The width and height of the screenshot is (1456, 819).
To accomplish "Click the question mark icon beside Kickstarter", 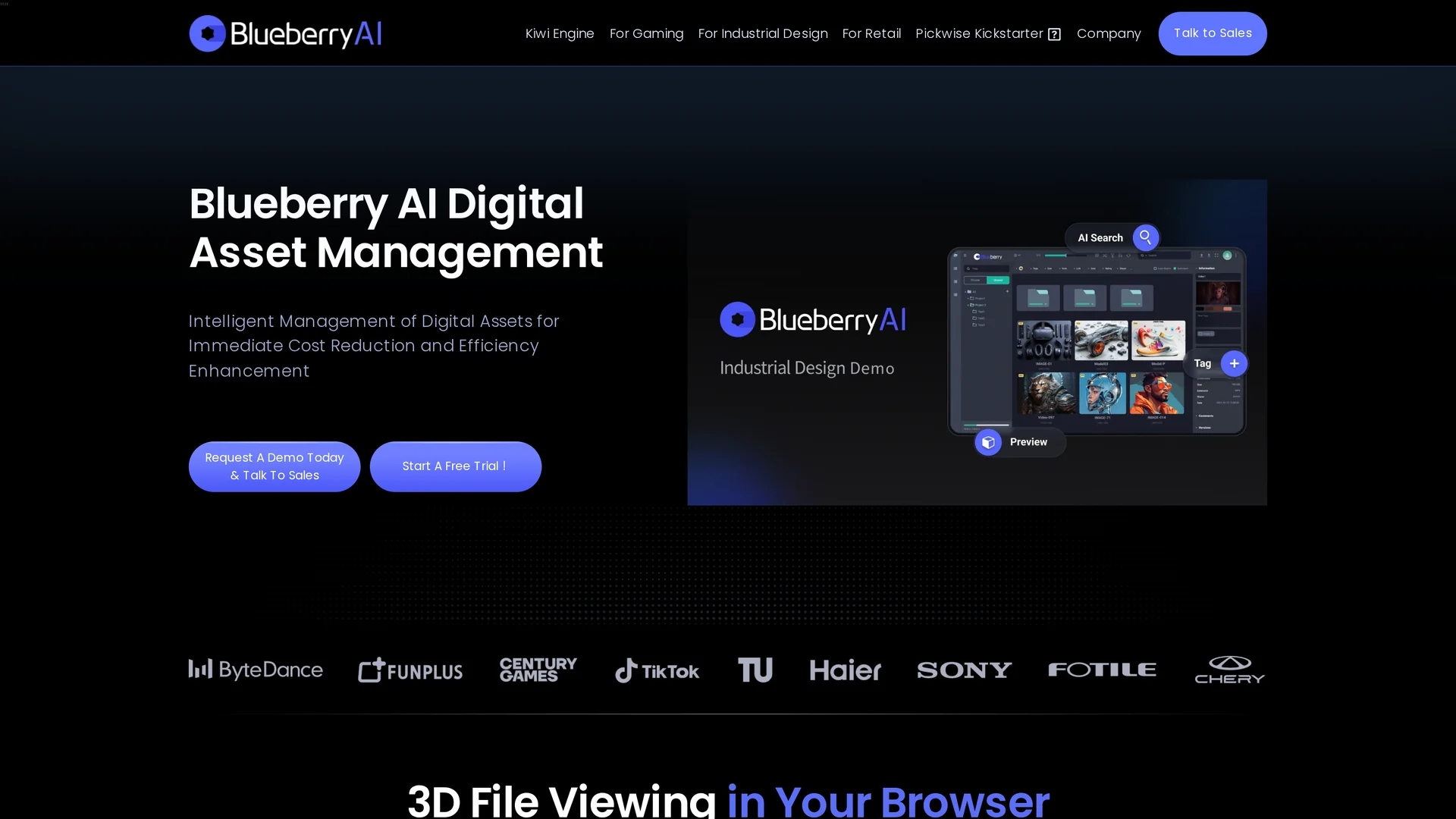I will pyautogui.click(x=1054, y=34).
